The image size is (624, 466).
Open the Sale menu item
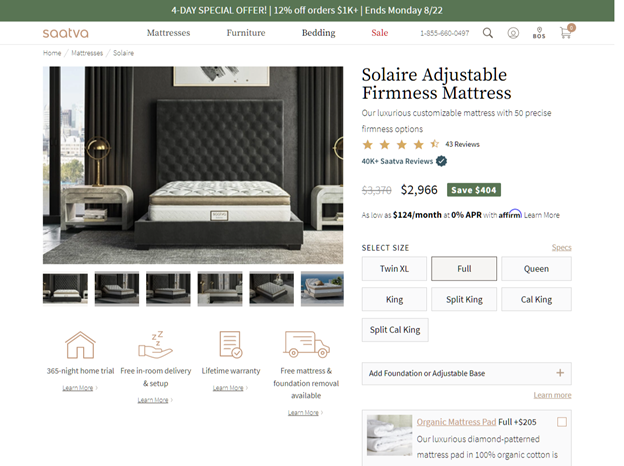point(380,33)
